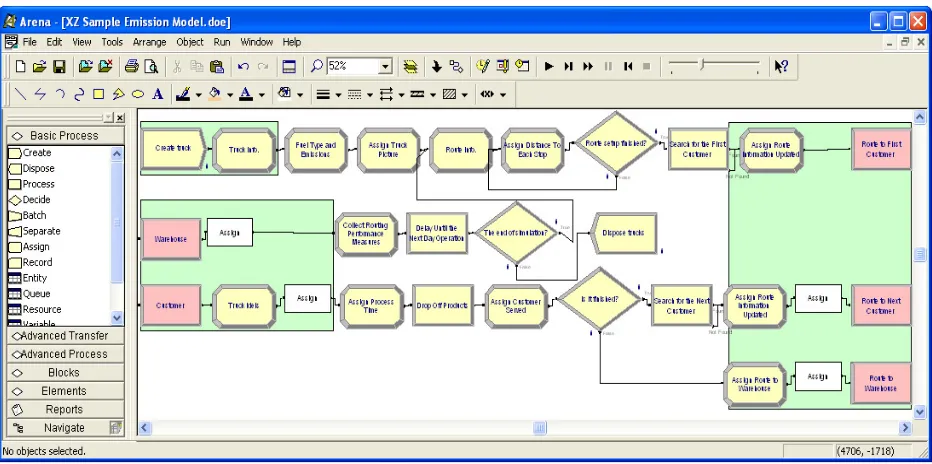Detach the template panel
The height and width of the screenshot is (464, 932).
105,67
